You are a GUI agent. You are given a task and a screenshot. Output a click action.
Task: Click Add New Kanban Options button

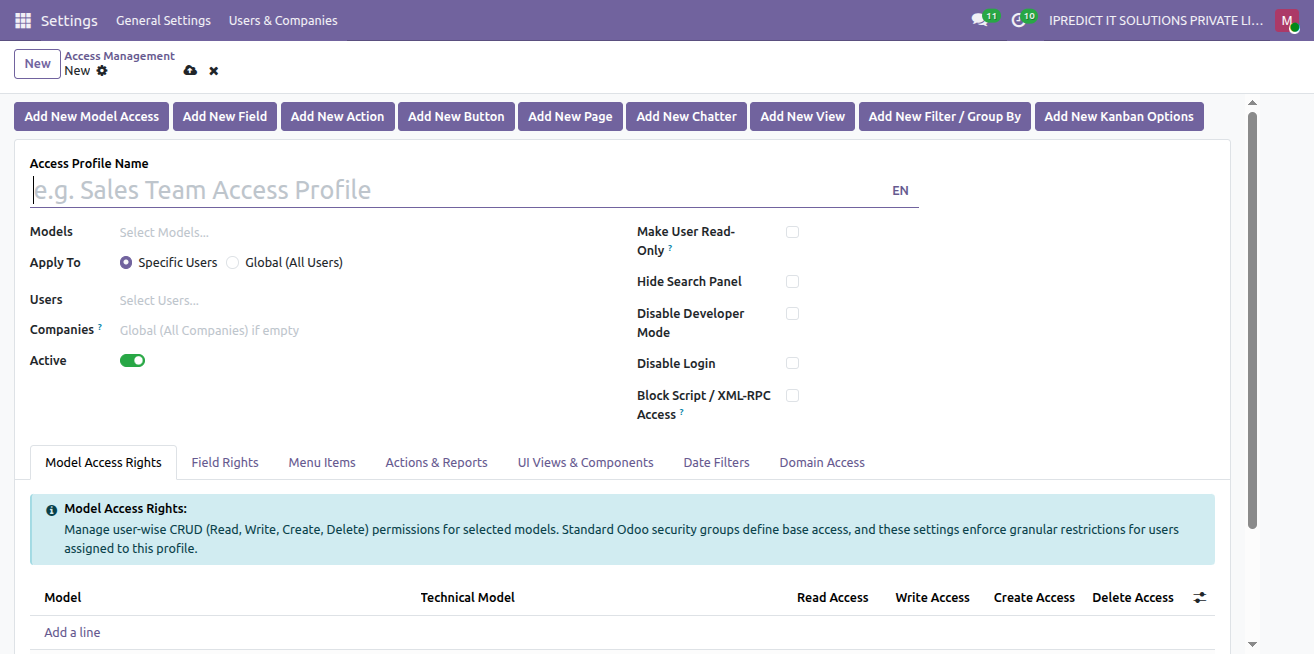point(1119,116)
